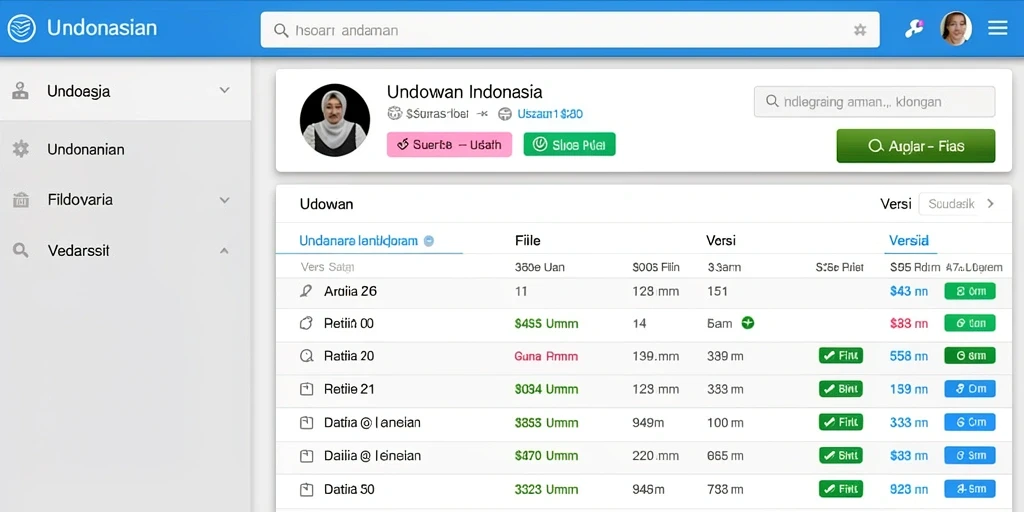Click the Retiie 21 row icon
The width and height of the screenshot is (1024, 512).
(x=306, y=389)
